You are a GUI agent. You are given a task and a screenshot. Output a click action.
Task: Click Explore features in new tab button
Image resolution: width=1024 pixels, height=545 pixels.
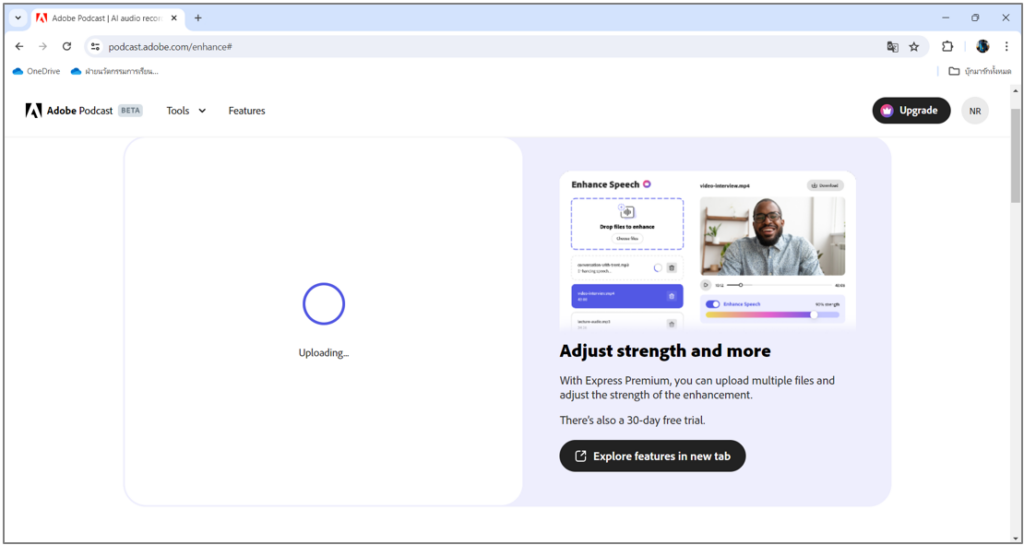652,456
